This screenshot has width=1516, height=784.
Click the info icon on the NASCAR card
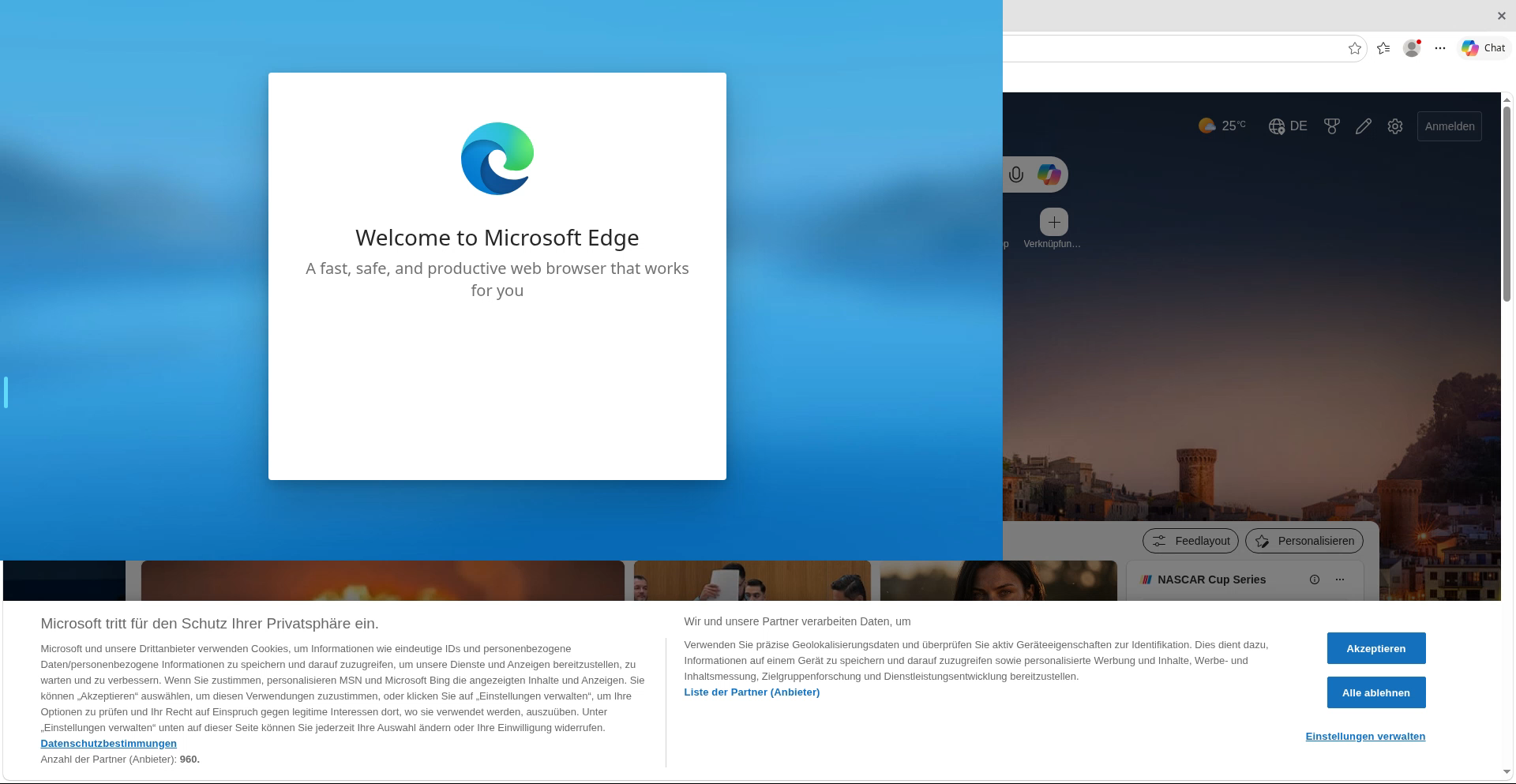(1315, 580)
